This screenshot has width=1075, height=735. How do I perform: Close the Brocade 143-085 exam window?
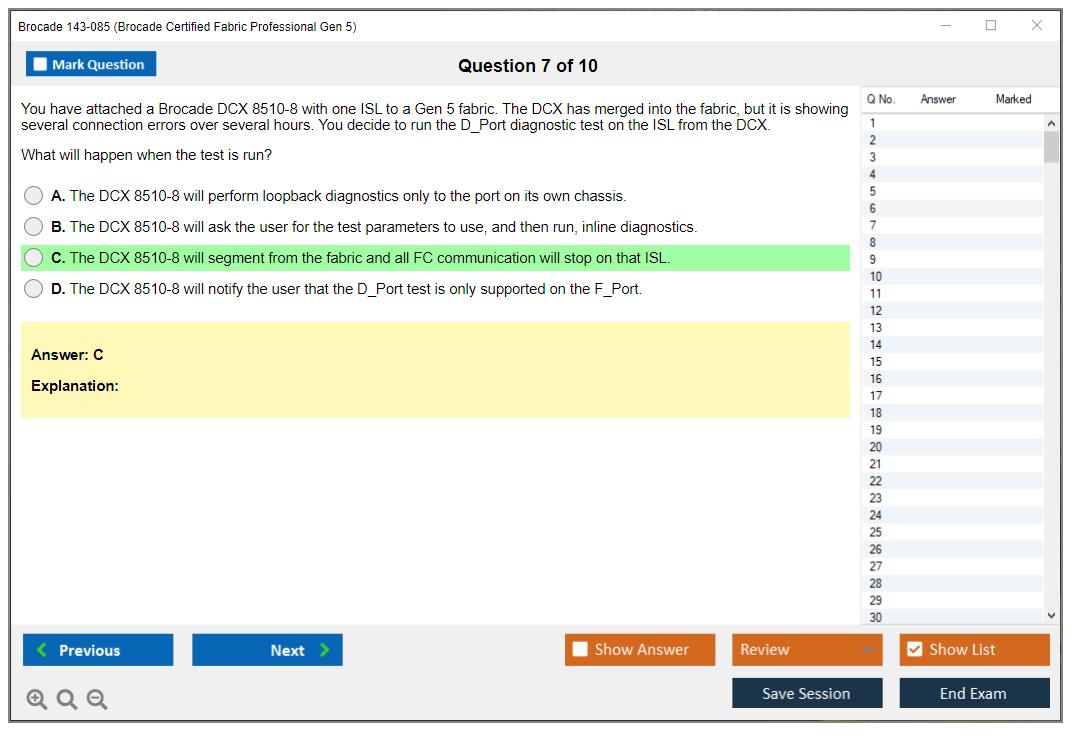[x=1037, y=26]
